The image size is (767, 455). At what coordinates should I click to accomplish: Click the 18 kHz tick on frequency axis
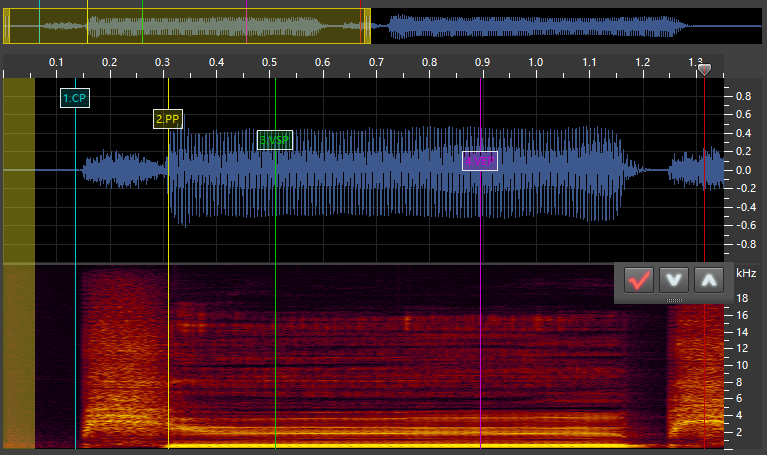click(x=743, y=298)
